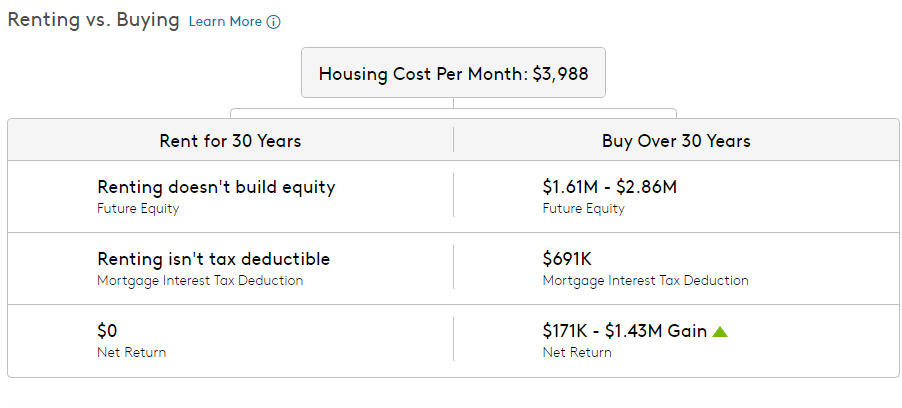Click Mortgage Interest Tax Deduction label in Buy column

tap(645, 280)
